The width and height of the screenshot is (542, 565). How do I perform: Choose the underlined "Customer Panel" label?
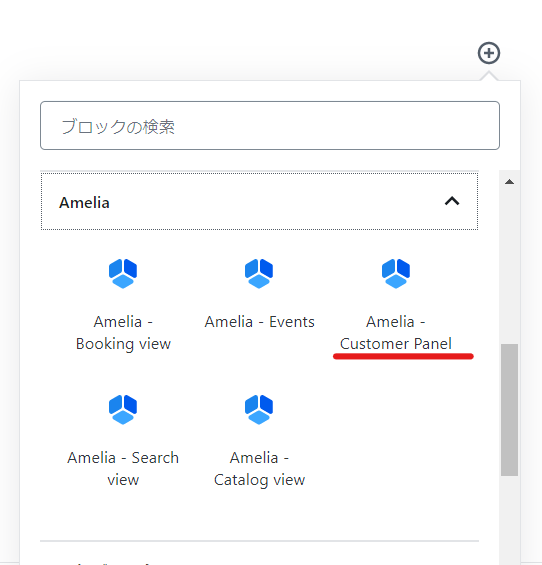[x=396, y=344]
